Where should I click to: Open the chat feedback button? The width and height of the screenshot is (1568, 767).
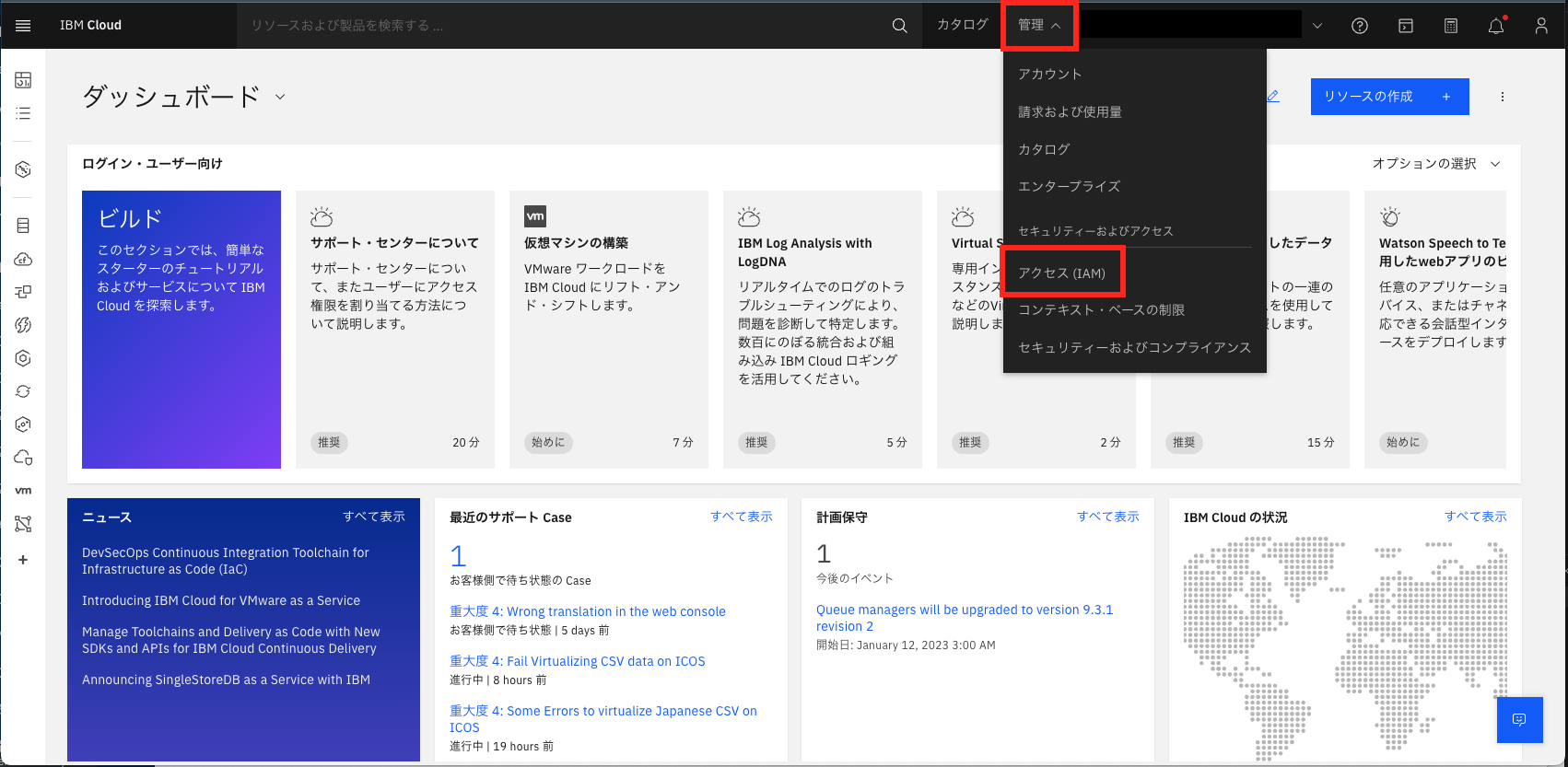pos(1520,719)
